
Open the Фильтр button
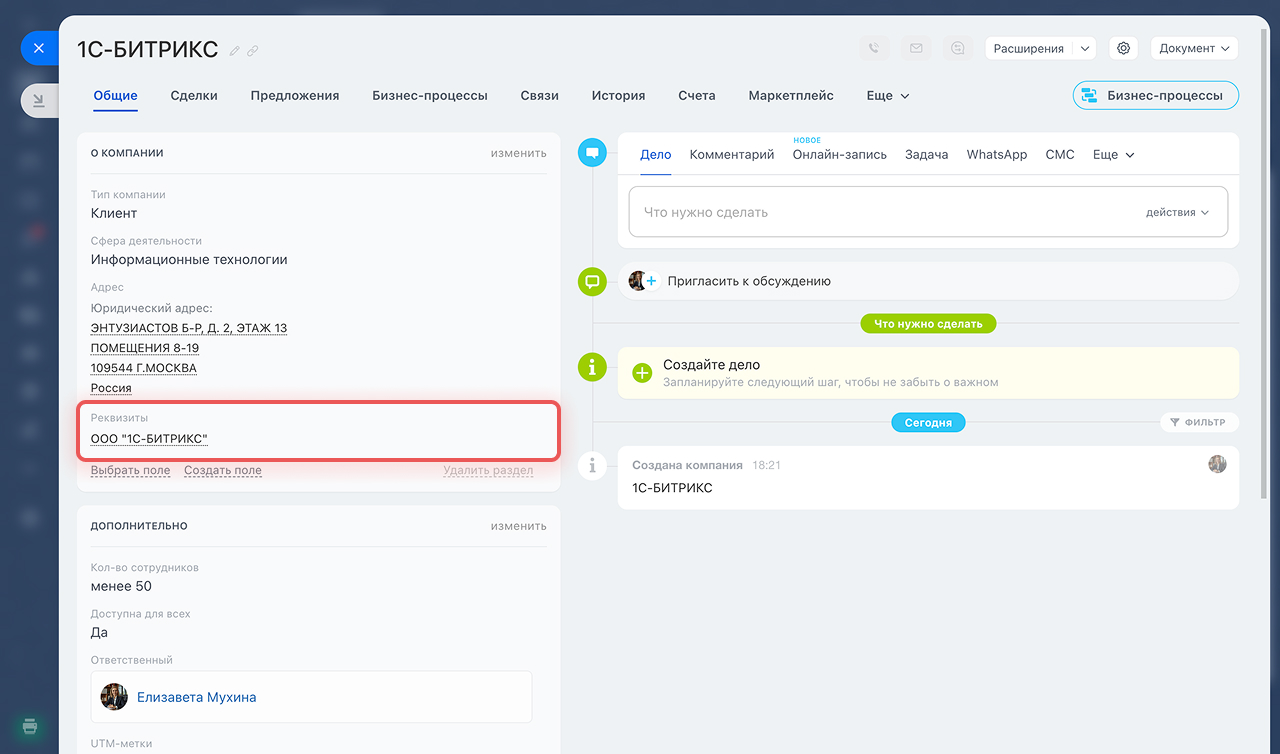pyautogui.click(x=1199, y=423)
